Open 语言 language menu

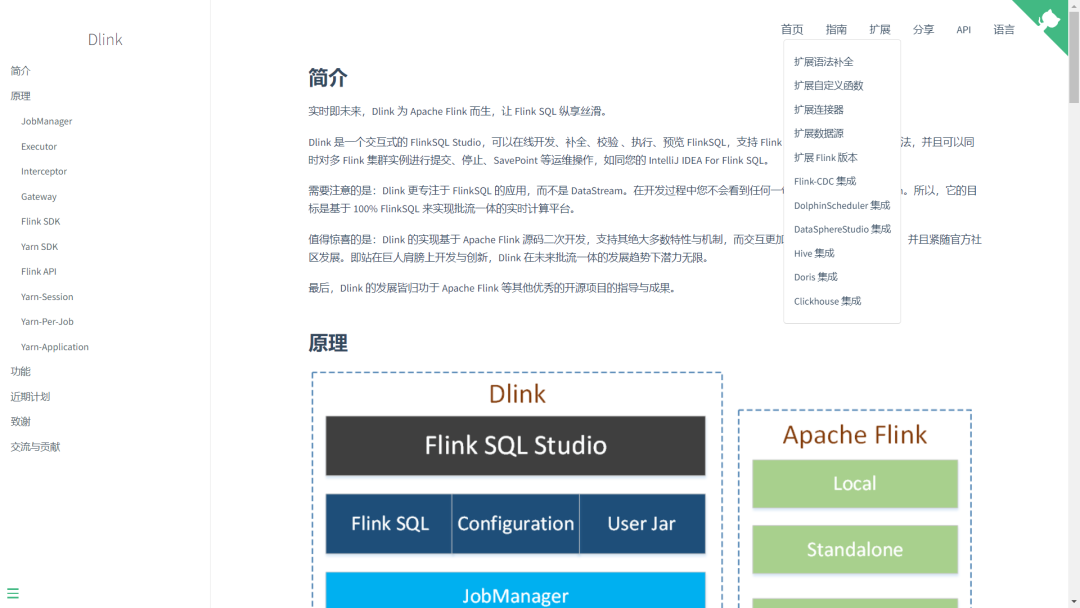pyautogui.click(x=1004, y=30)
